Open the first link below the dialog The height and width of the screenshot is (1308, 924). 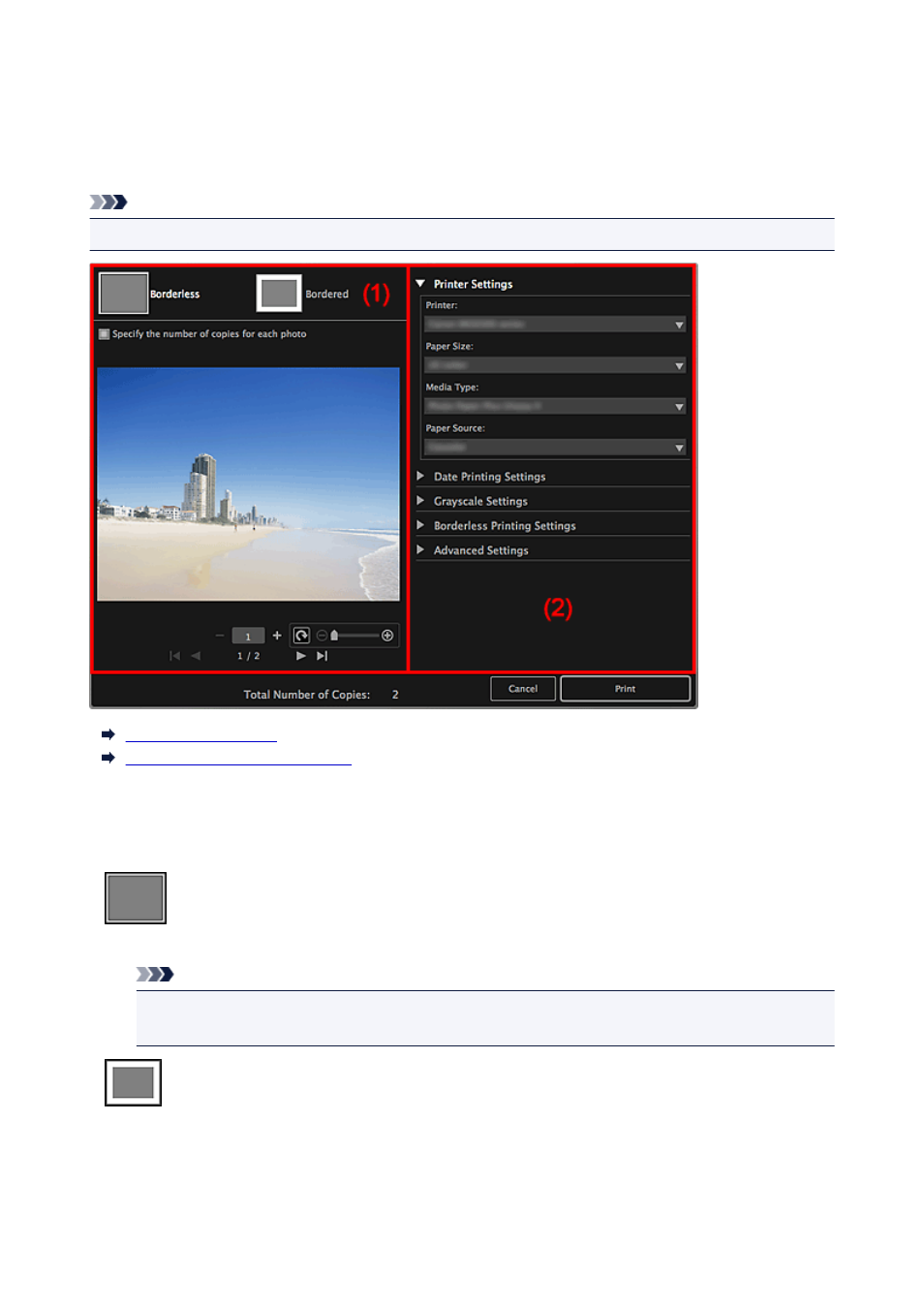tap(201, 734)
